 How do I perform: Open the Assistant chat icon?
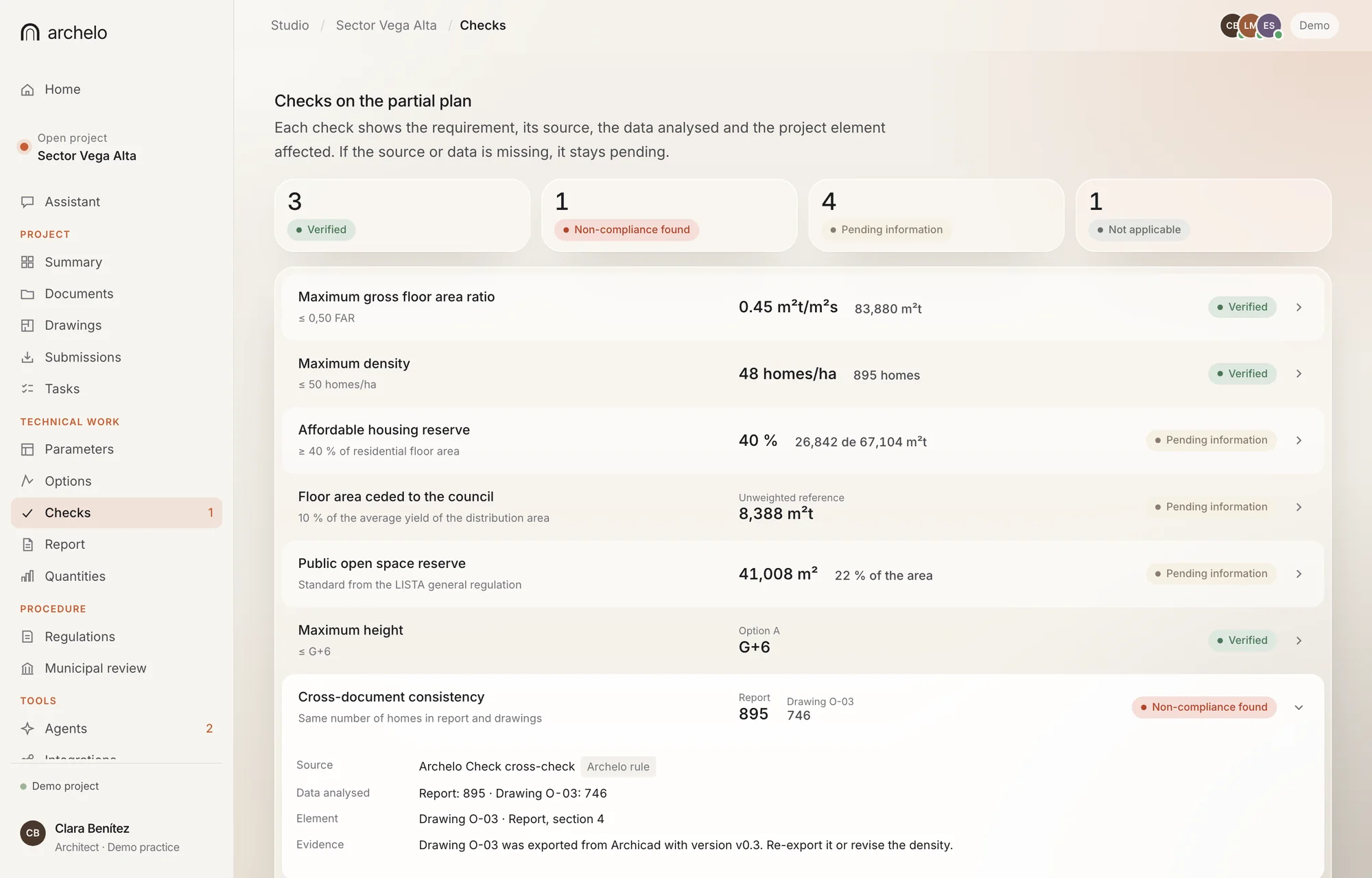coord(27,202)
